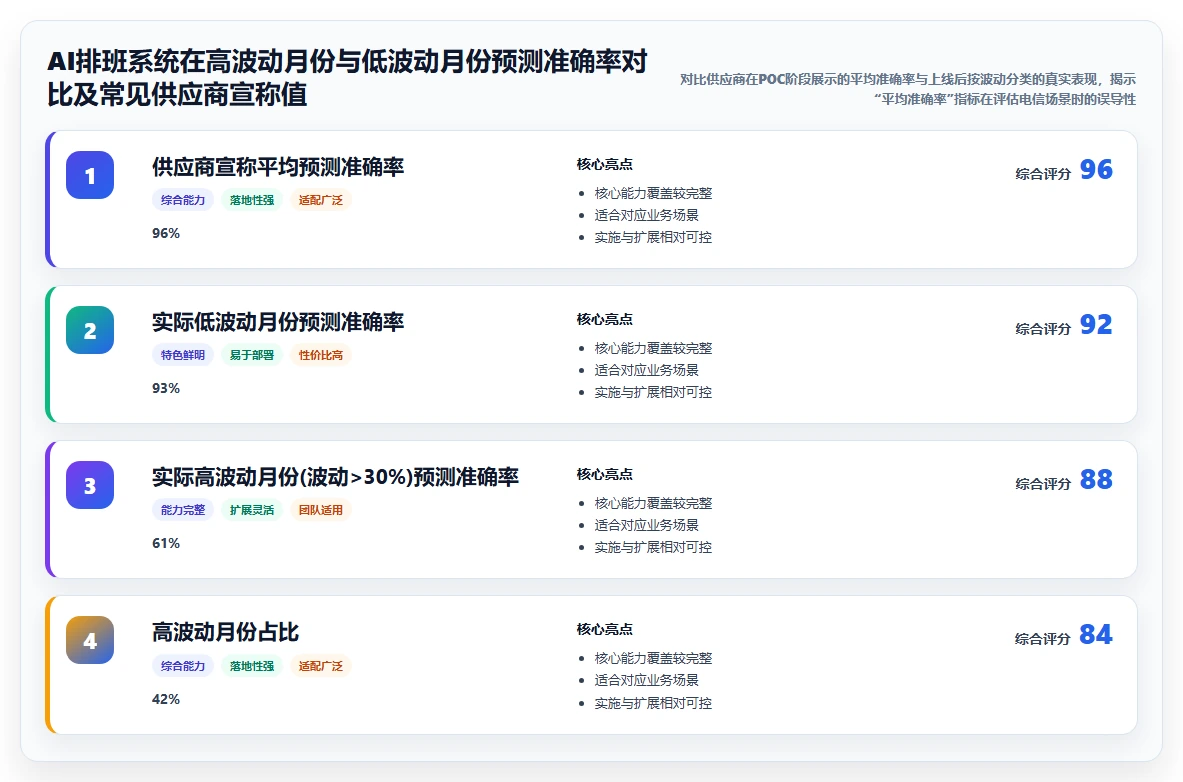Select the 42% value text
The height and width of the screenshot is (782, 1183).
coord(166,699)
